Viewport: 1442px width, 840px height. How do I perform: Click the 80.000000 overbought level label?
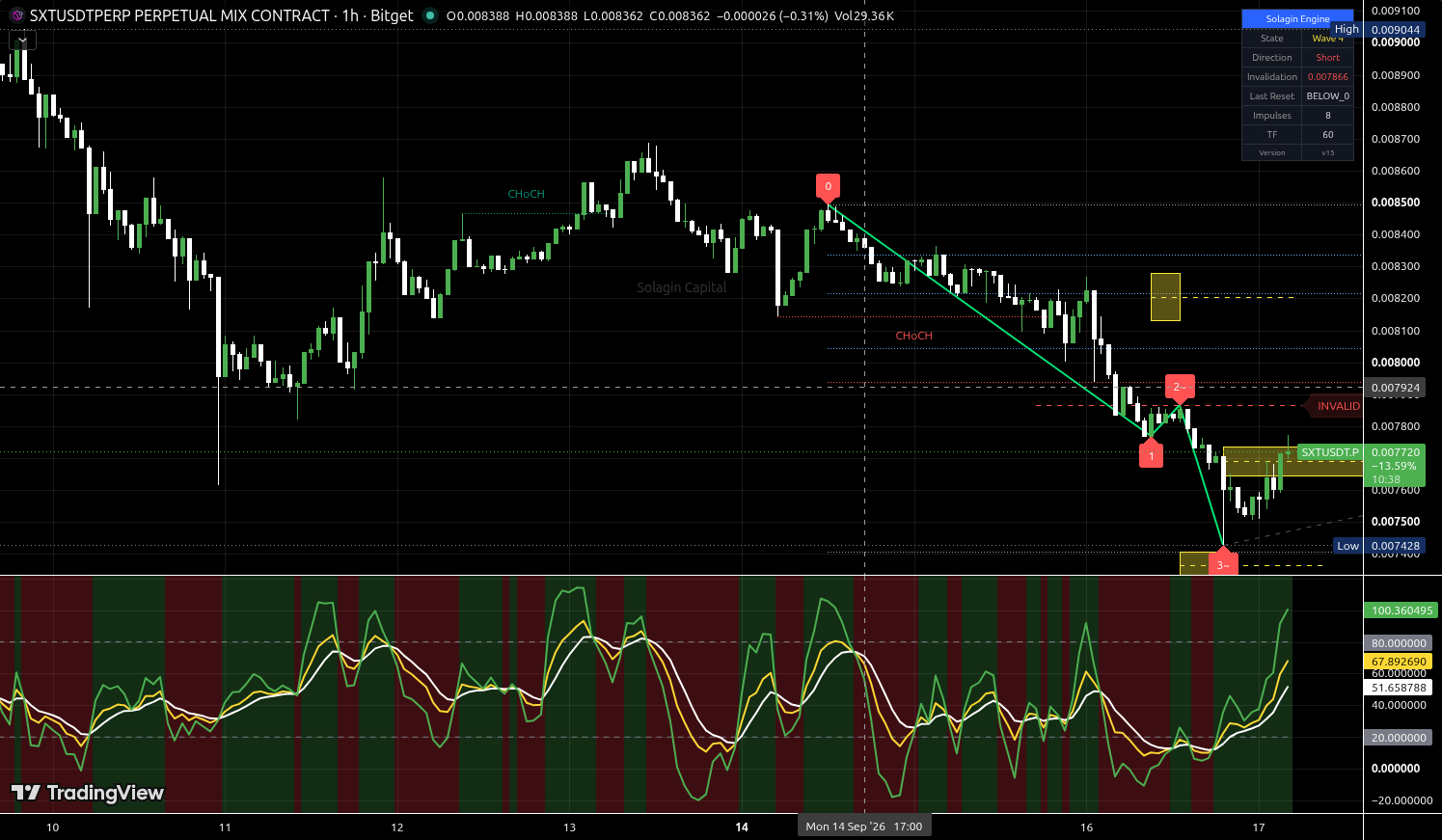pos(1399,643)
